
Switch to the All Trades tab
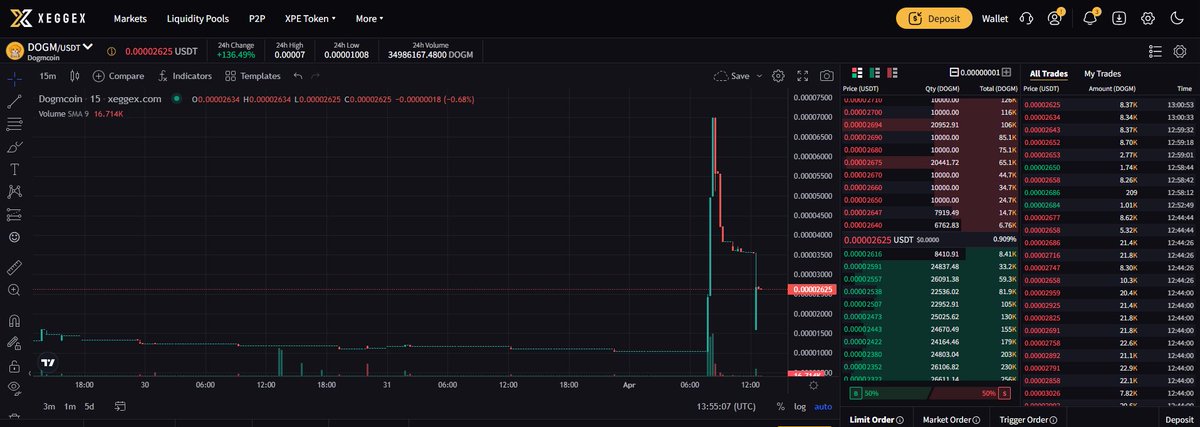coord(1049,74)
